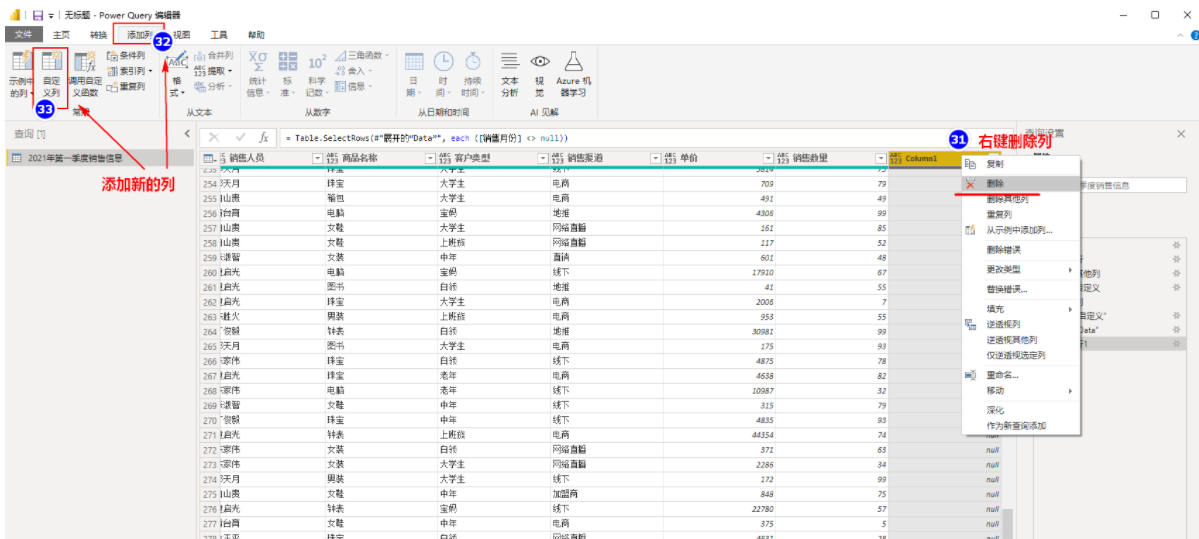Choose 删除错误 in context menu
This screenshot has height=539, width=1199.
[x=1020, y=249]
